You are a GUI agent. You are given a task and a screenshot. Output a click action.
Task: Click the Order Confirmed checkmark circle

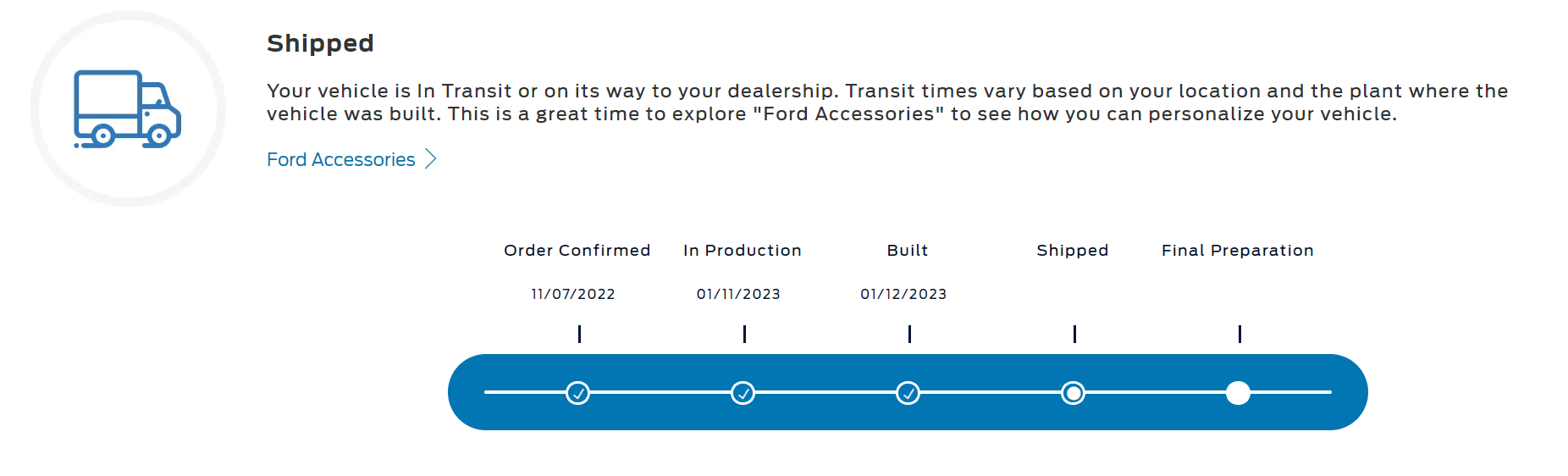tap(577, 393)
